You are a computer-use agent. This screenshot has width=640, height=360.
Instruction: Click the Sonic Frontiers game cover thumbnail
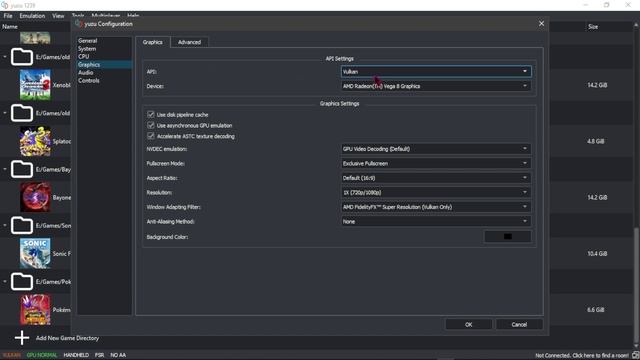coord(35,253)
